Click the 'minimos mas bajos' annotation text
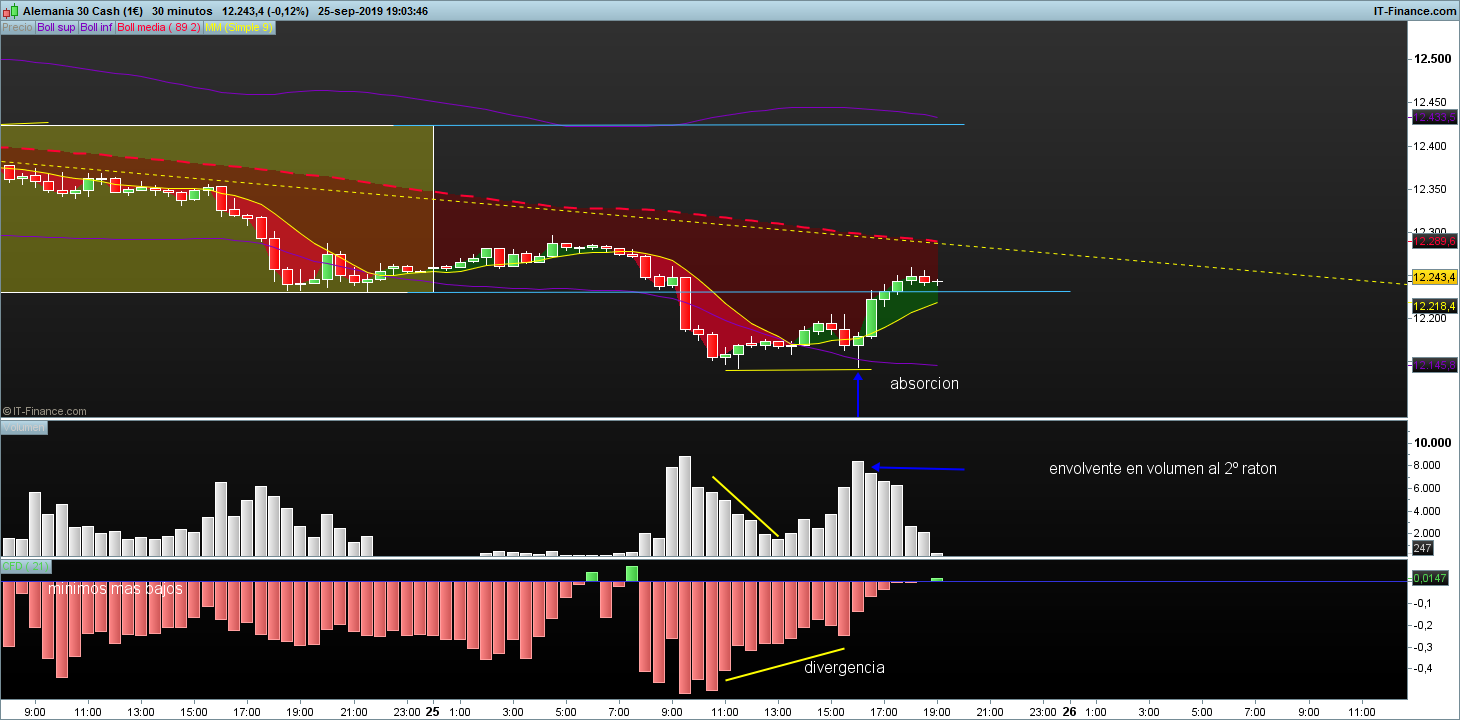The image size is (1460, 720). tap(115, 589)
